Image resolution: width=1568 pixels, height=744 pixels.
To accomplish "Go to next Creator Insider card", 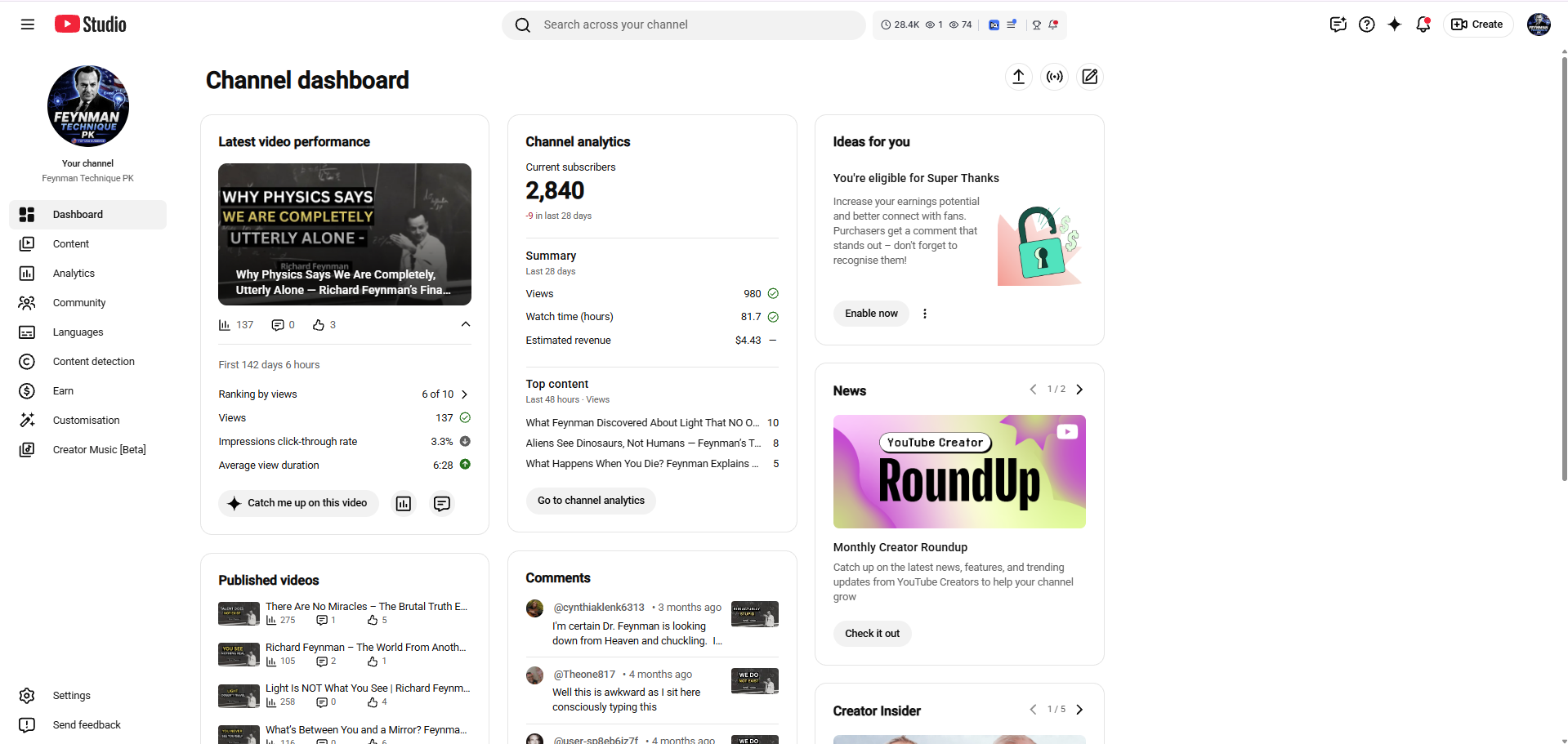I will pos(1079,710).
